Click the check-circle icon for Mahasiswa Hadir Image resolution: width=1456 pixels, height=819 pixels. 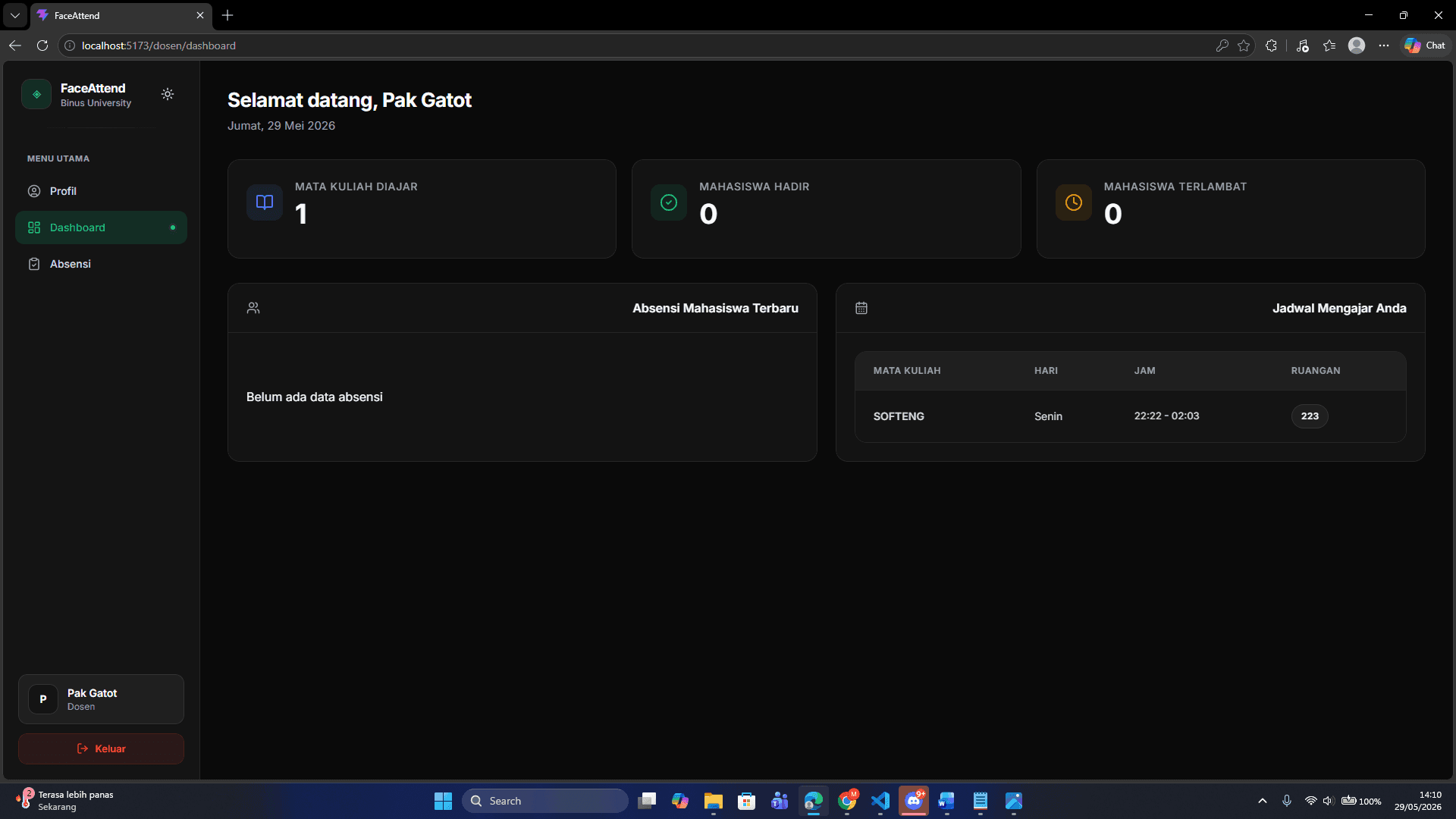point(669,202)
